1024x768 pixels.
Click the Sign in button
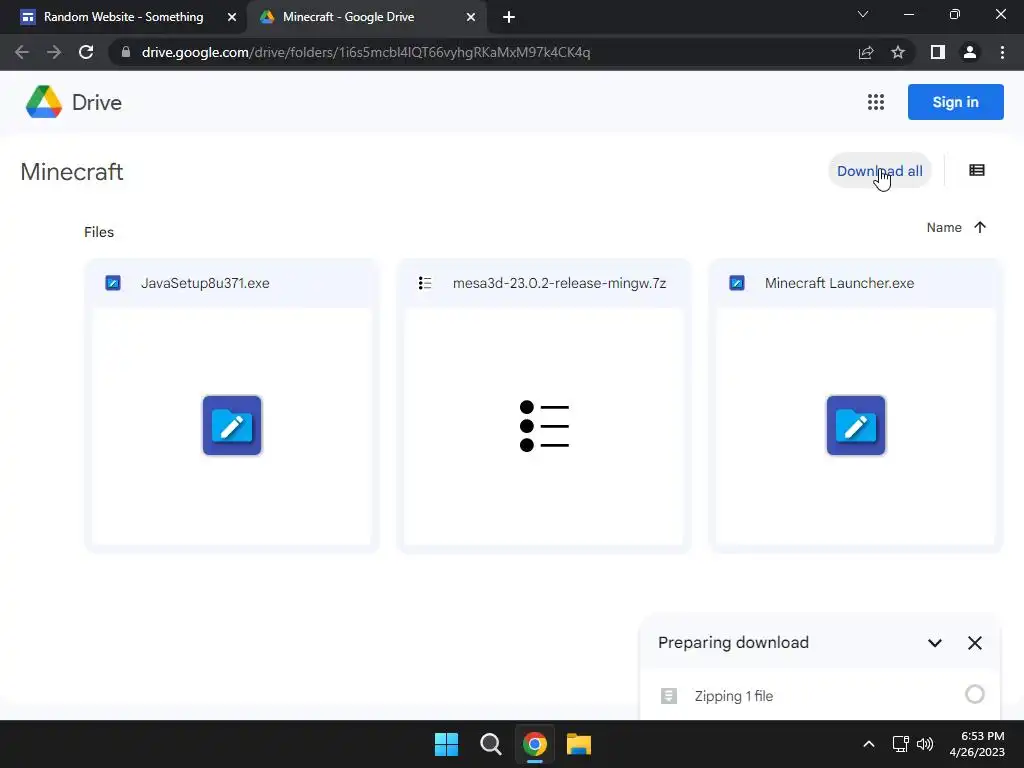click(955, 102)
